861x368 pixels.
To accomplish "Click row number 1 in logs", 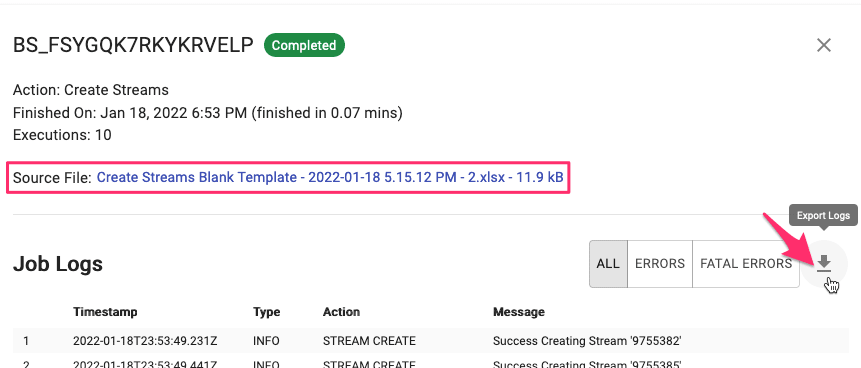I will [x=26, y=341].
